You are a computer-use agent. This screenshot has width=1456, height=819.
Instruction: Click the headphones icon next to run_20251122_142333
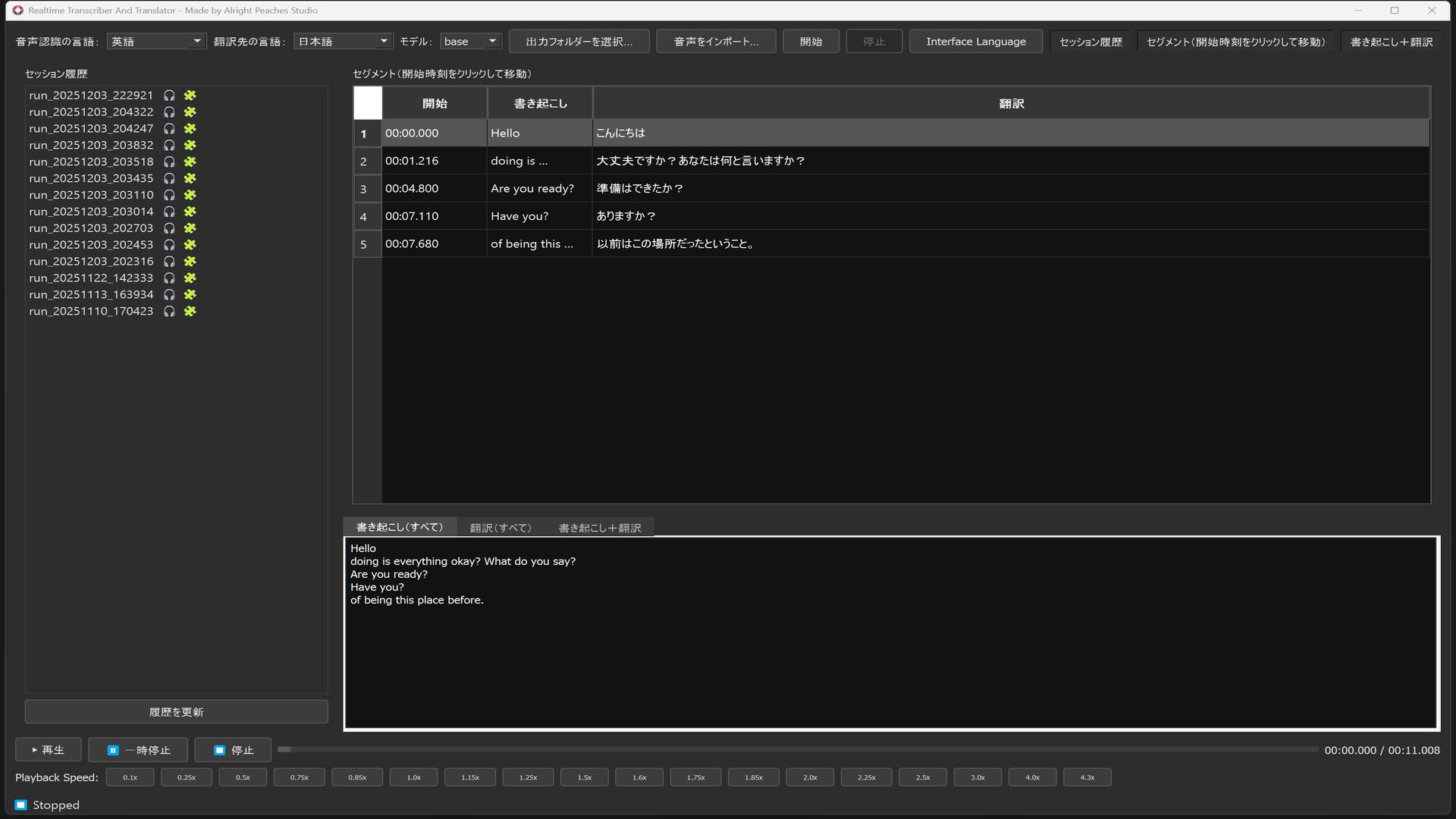tap(169, 278)
